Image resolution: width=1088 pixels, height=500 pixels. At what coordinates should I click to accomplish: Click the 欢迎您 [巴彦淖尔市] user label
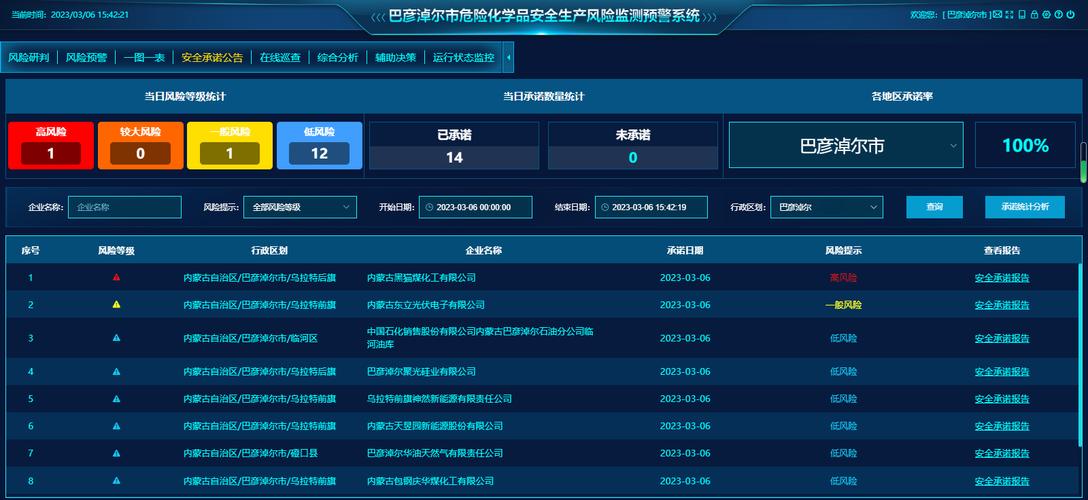[x=950, y=15]
